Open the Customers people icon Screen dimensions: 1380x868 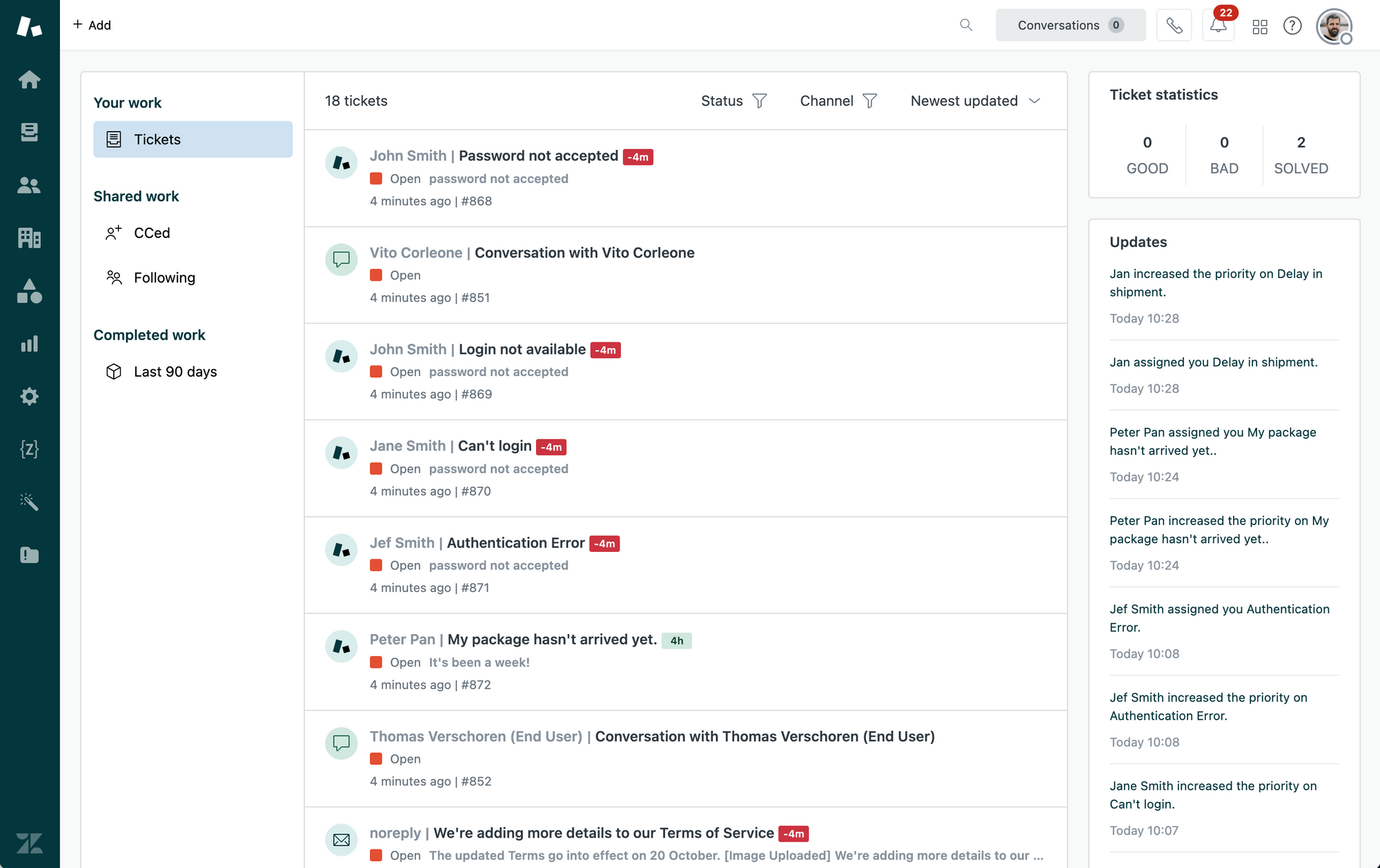(29, 185)
